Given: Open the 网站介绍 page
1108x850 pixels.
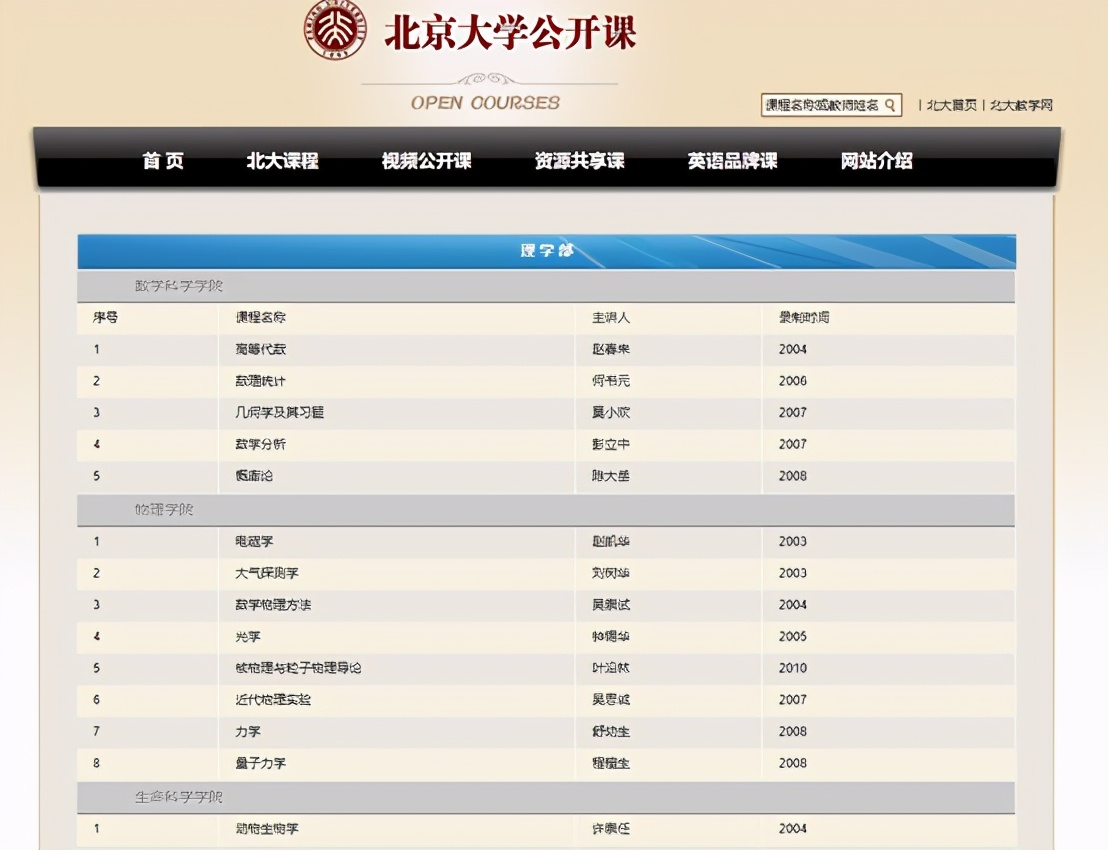Looking at the screenshot, I should [x=875, y=161].
